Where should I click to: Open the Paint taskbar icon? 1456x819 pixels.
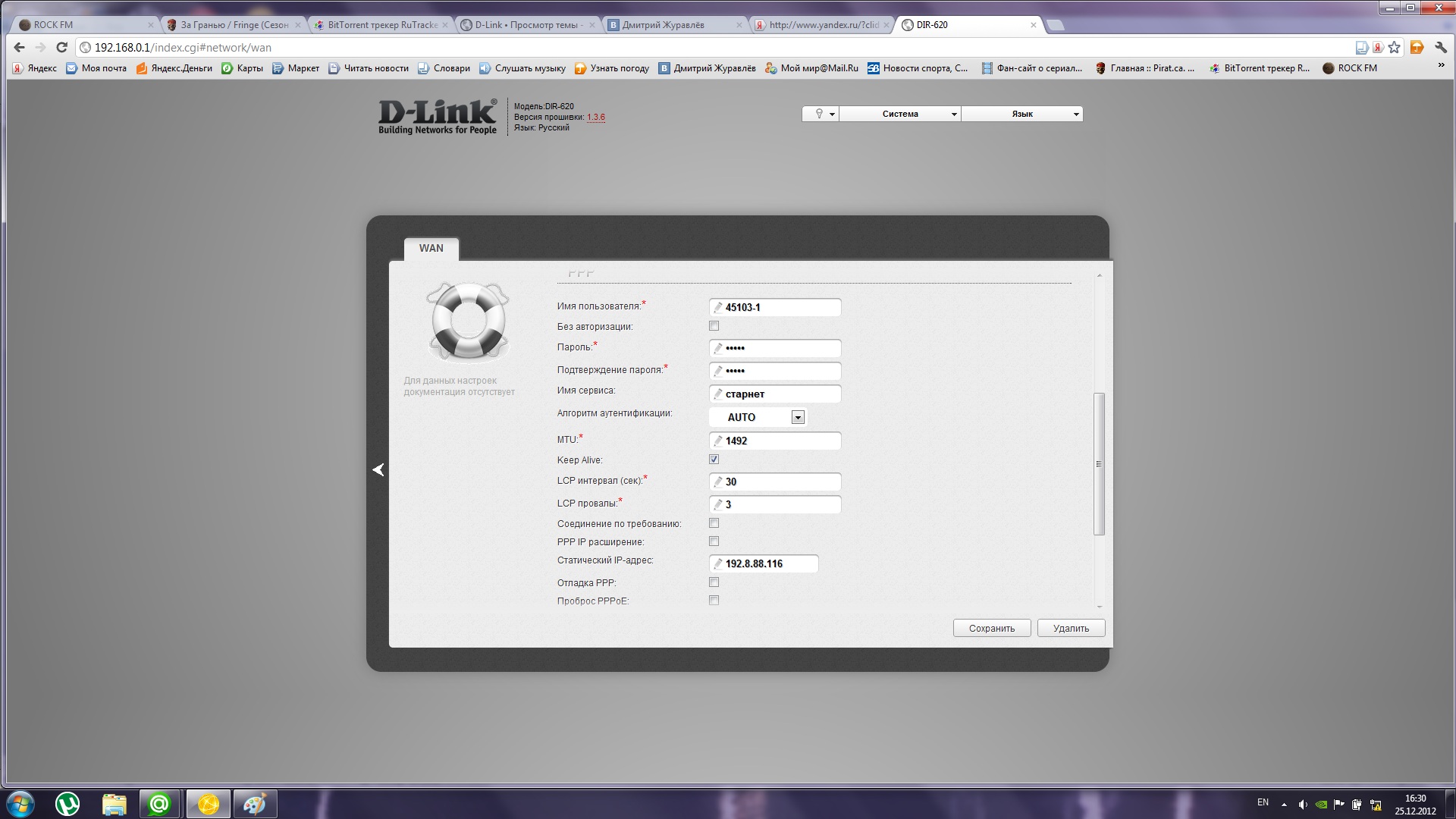pos(255,804)
